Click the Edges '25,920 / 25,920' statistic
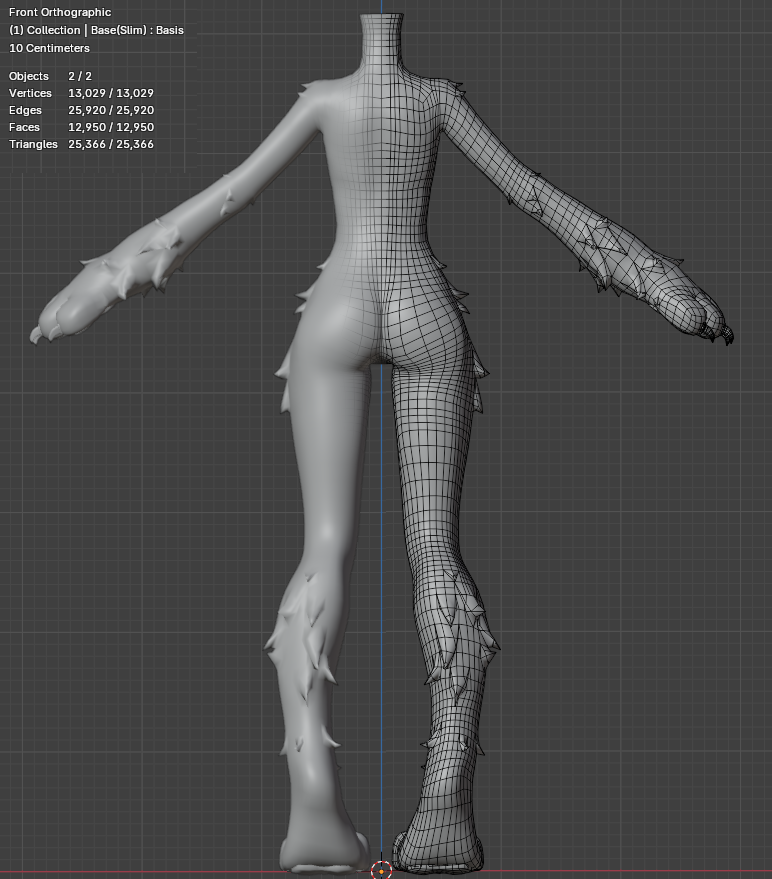Screen dimensions: 772x879 (111, 110)
